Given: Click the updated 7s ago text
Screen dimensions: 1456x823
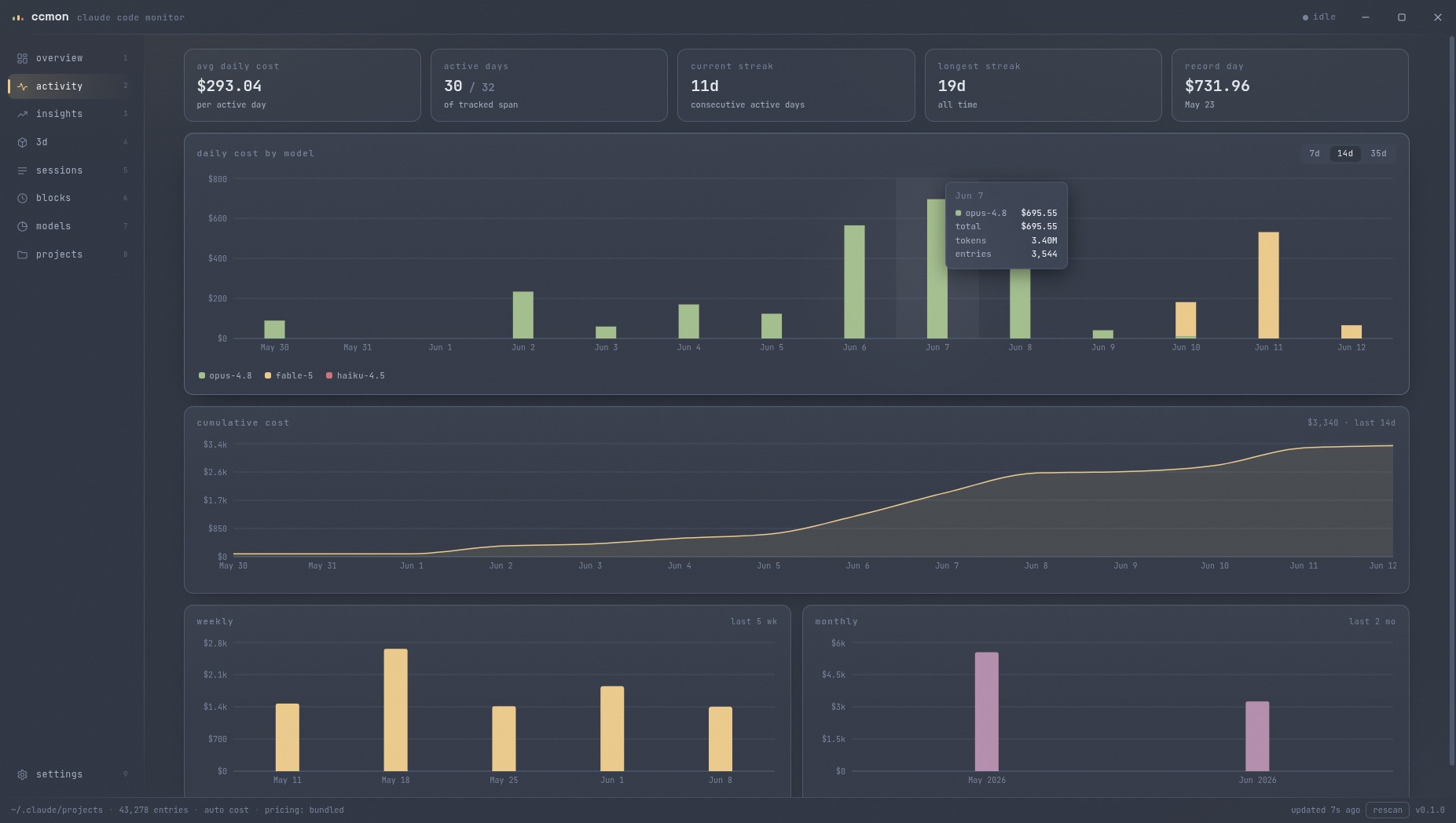Looking at the screenshot, I should coord(1326,810).
